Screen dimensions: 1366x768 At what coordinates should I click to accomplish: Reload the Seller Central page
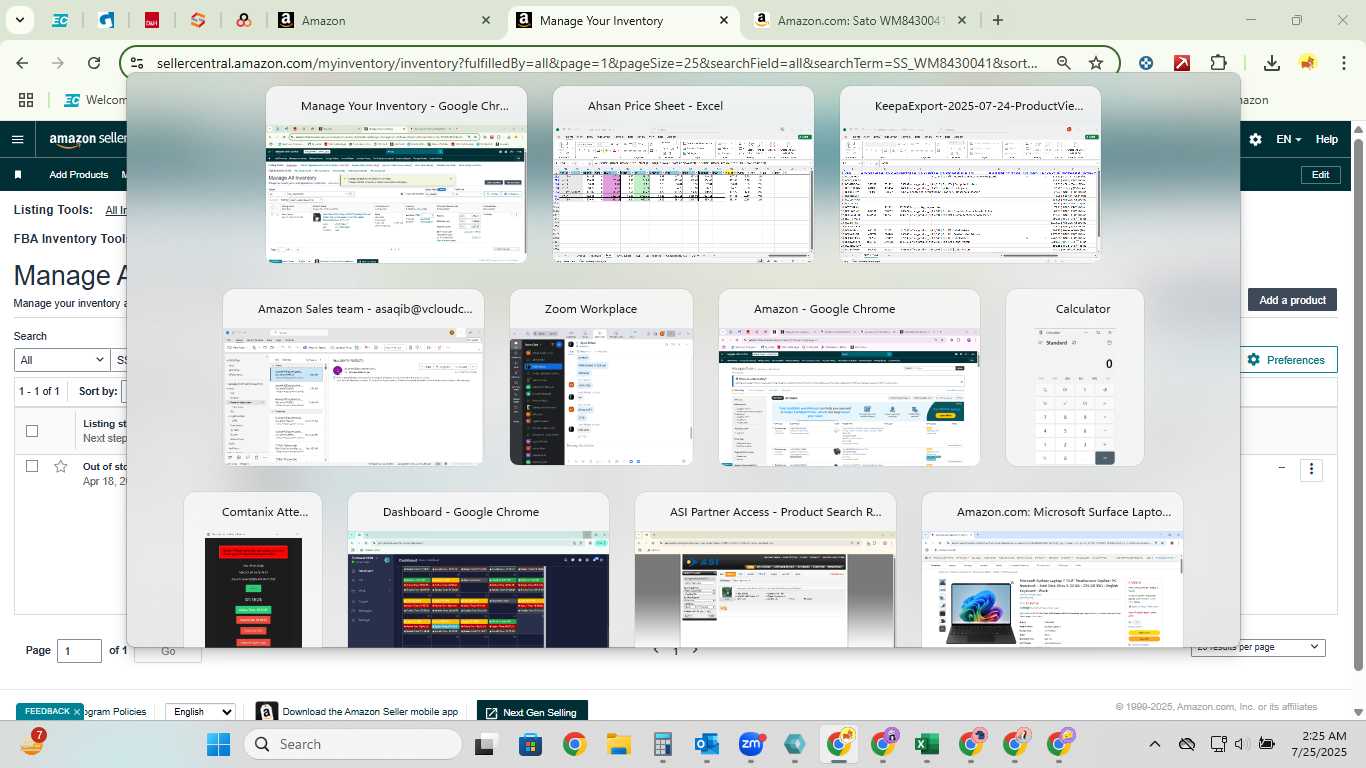tap(94, 63)
